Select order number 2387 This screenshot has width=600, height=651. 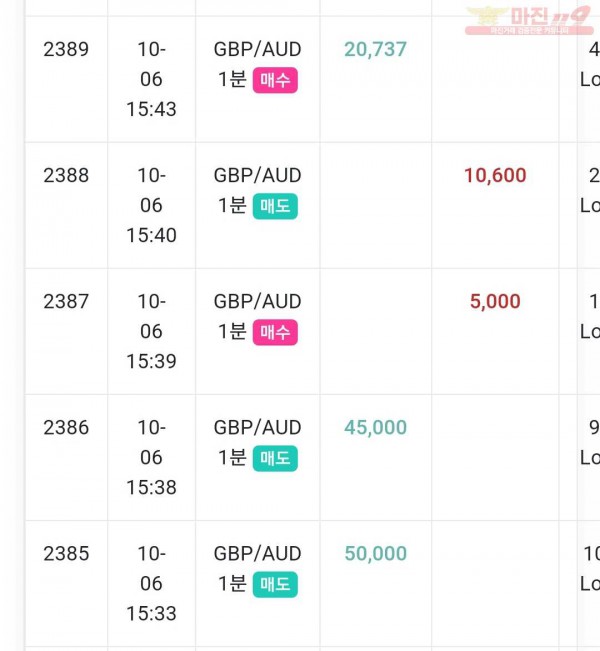(66, 301)
